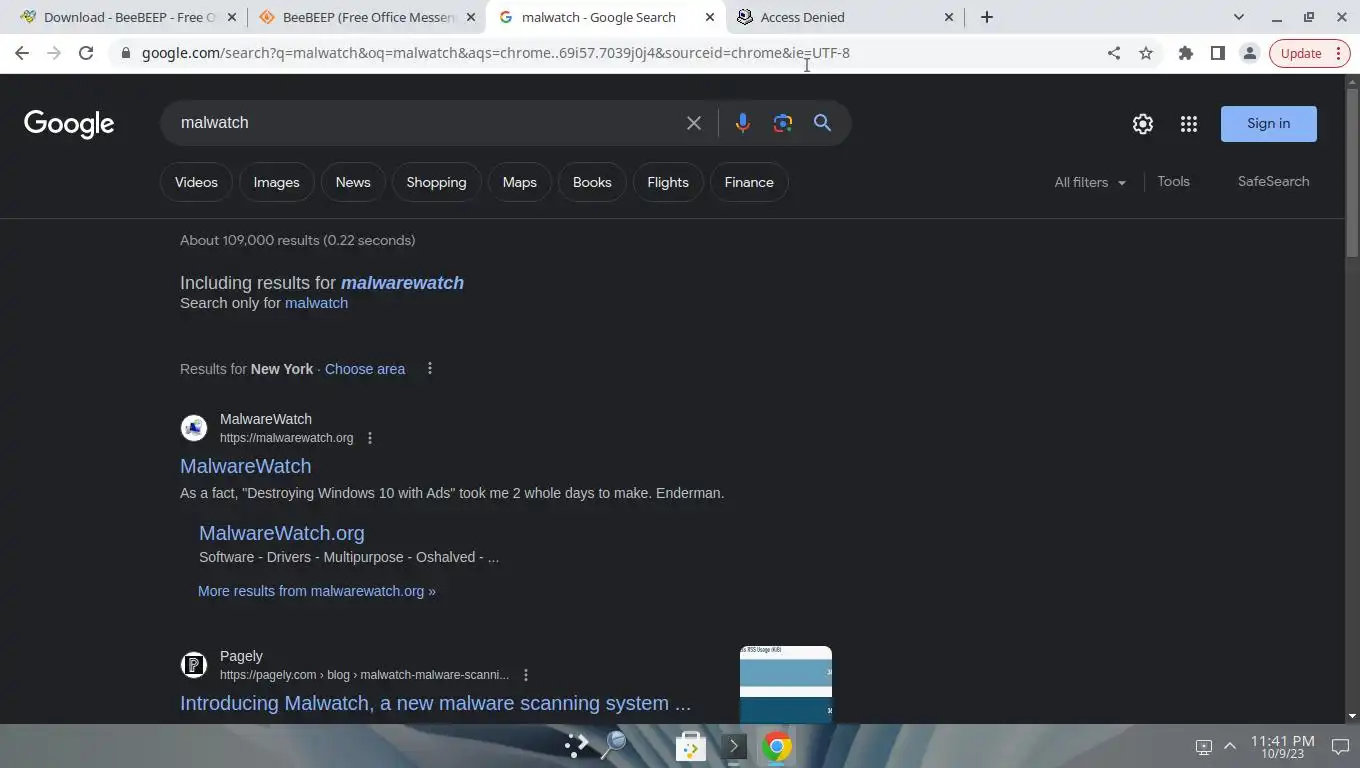View site information via the lock icon
The height and width of the screenshot is (768, 1360).
tap(125, 53)
